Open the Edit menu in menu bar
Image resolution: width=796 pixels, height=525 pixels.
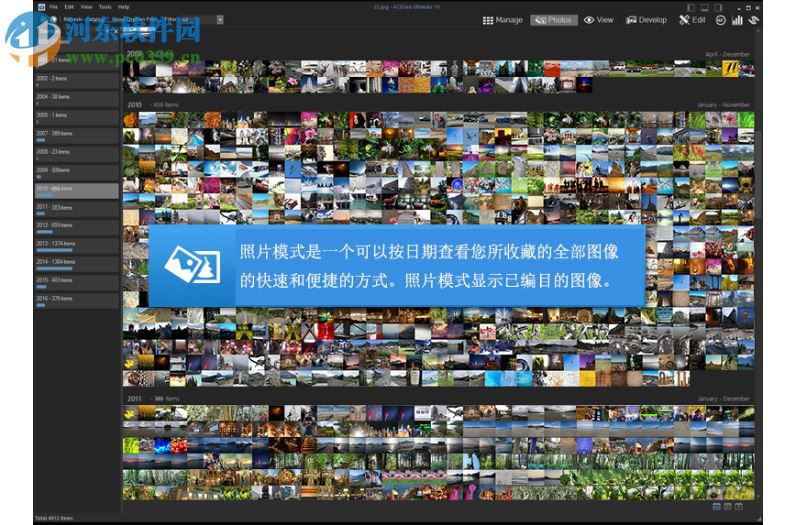click(x=69, y=7)
